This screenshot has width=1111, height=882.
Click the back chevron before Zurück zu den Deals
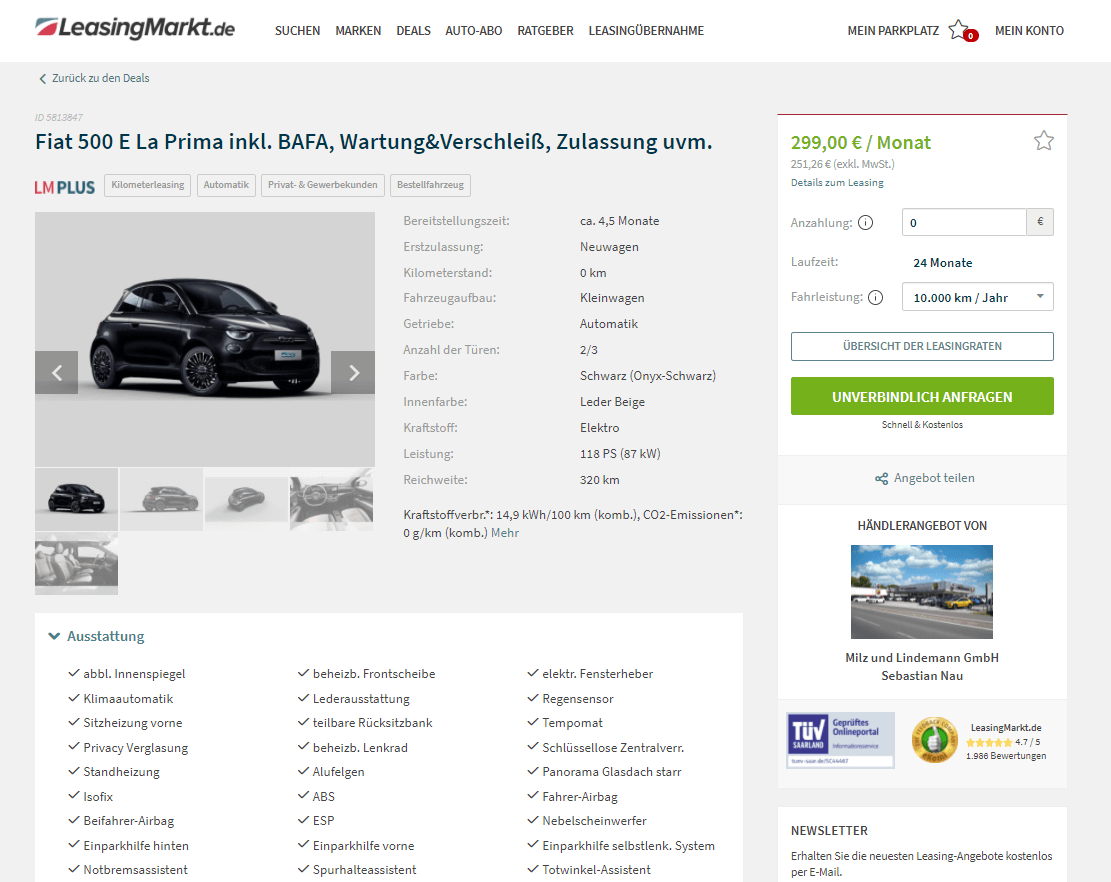(42, 79)
